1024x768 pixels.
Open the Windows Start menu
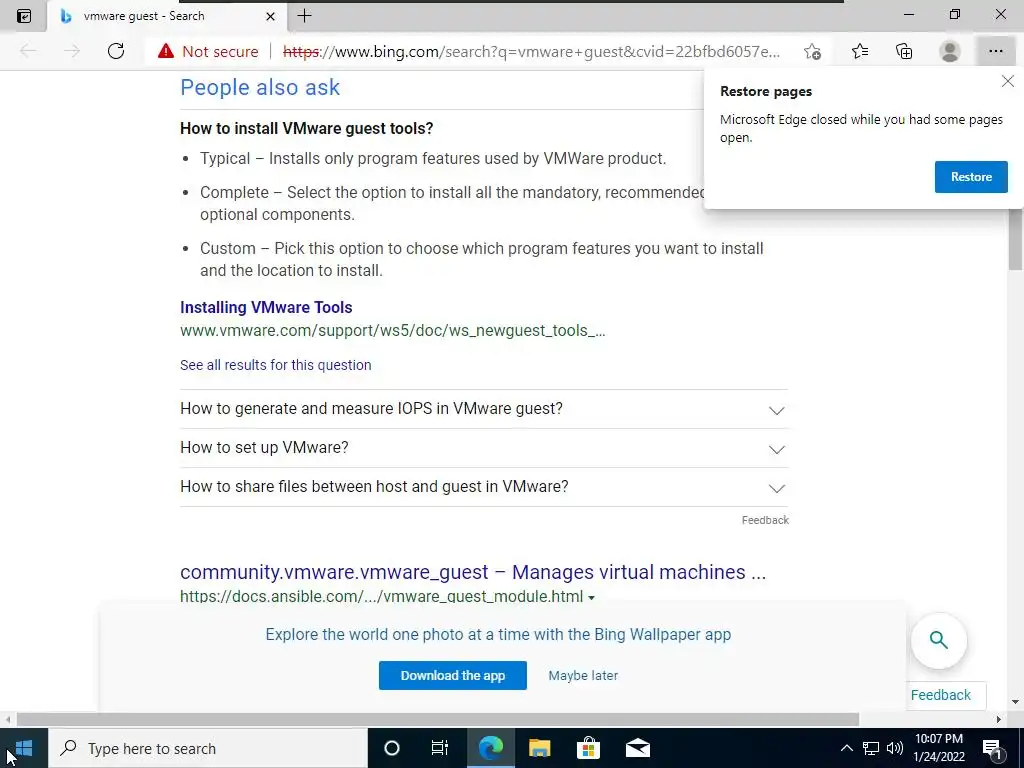24,748
